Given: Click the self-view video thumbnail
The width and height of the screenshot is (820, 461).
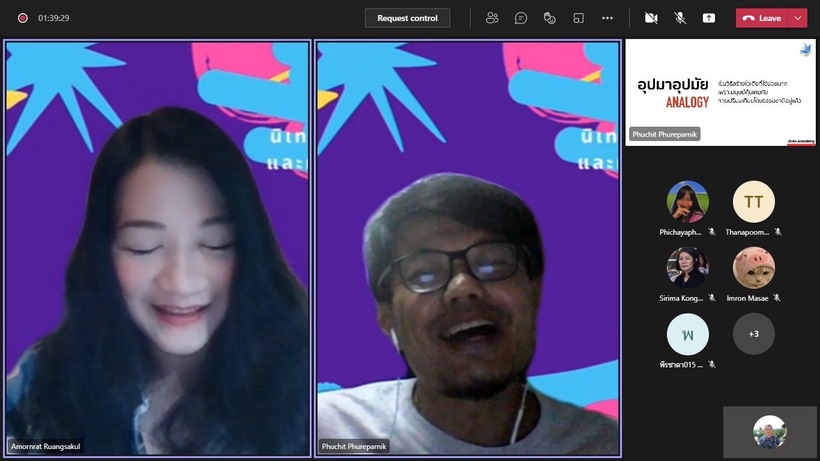Looking at the screenshot, I should click(x=769, y=431).
